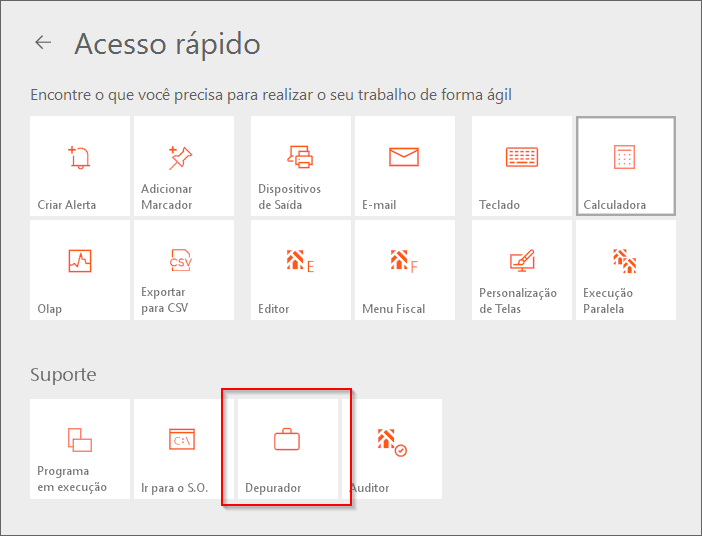Open the Criar Alerta bell icon tile

80,166
